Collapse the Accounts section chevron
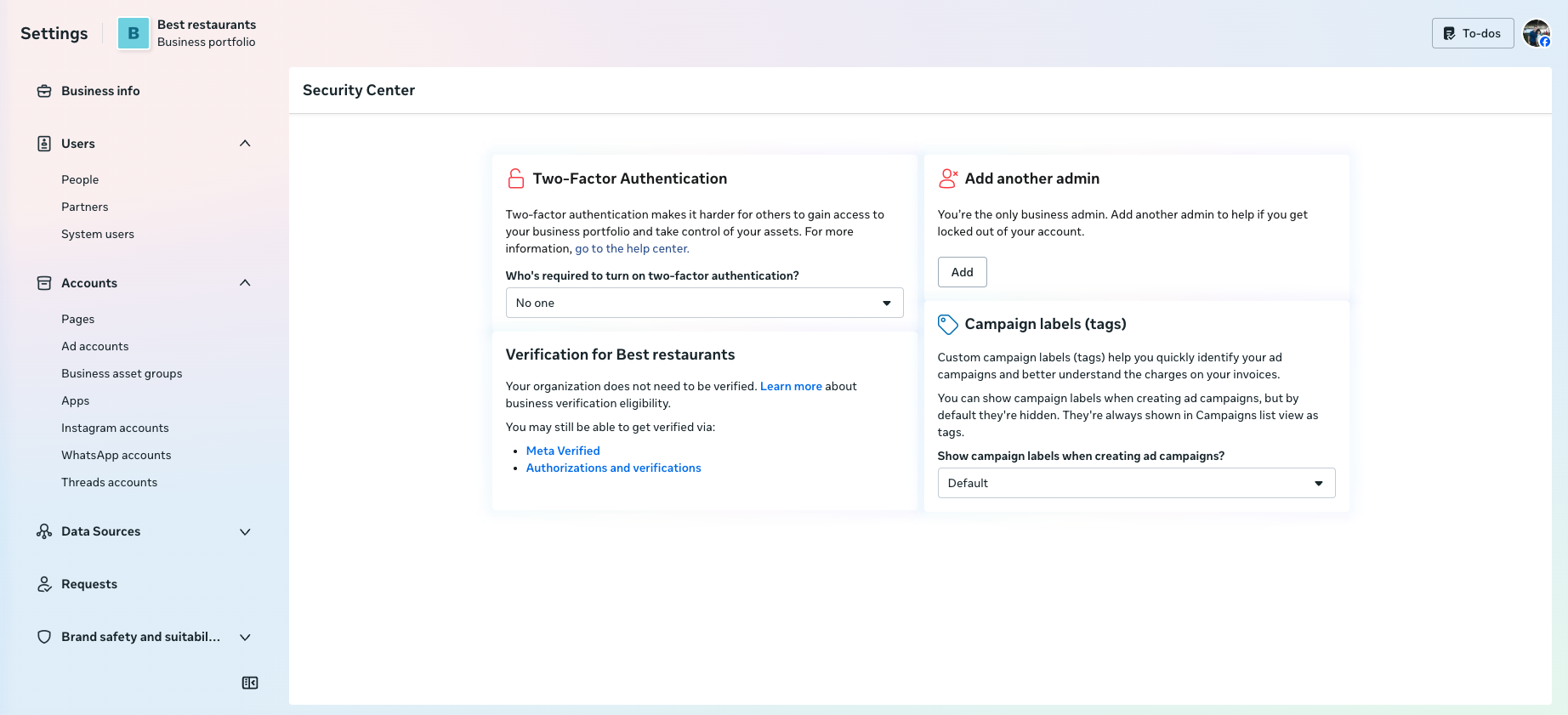1568x715 pixels. [245, 283]
